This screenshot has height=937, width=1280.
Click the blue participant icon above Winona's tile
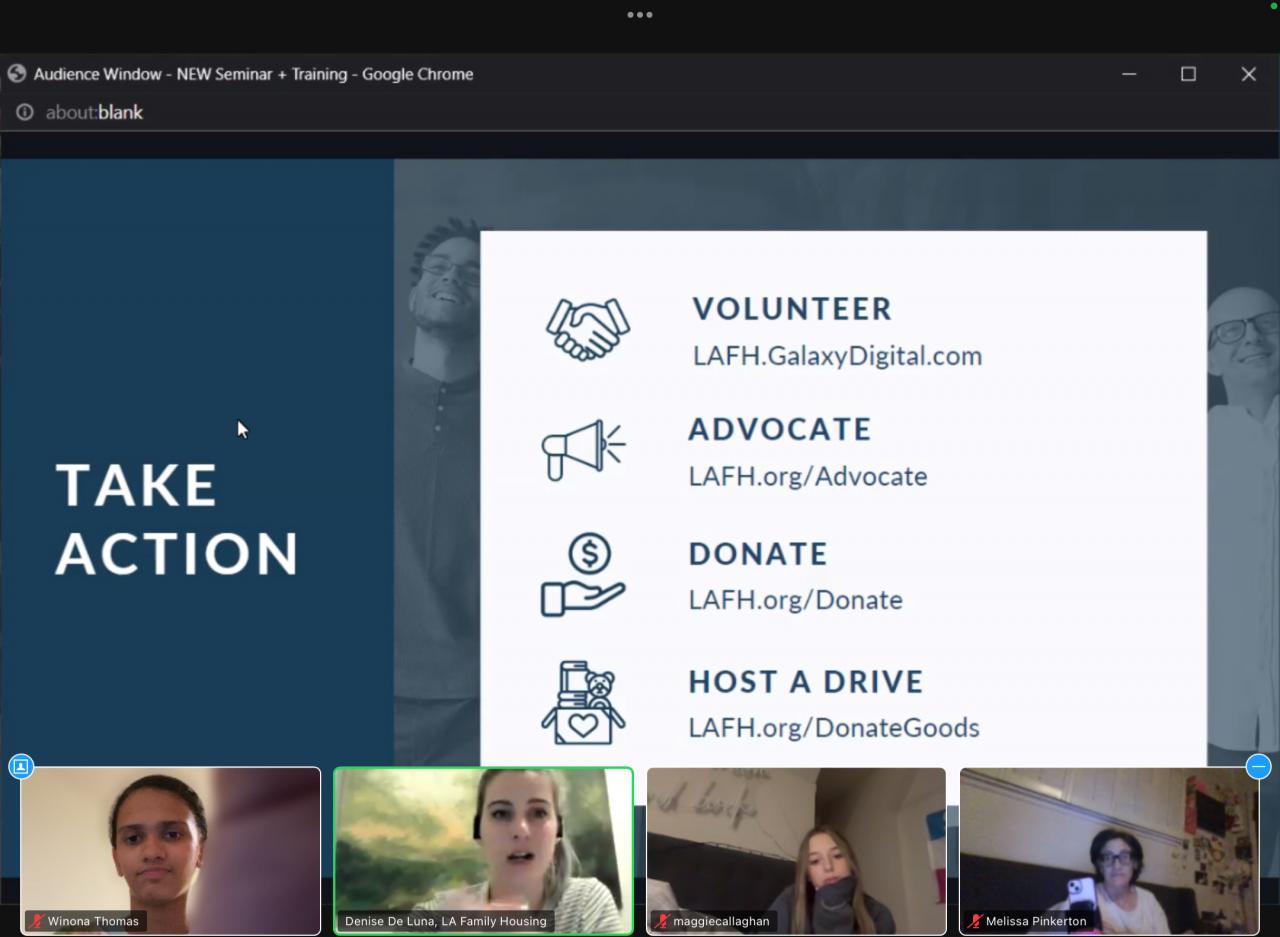[21, 767]
